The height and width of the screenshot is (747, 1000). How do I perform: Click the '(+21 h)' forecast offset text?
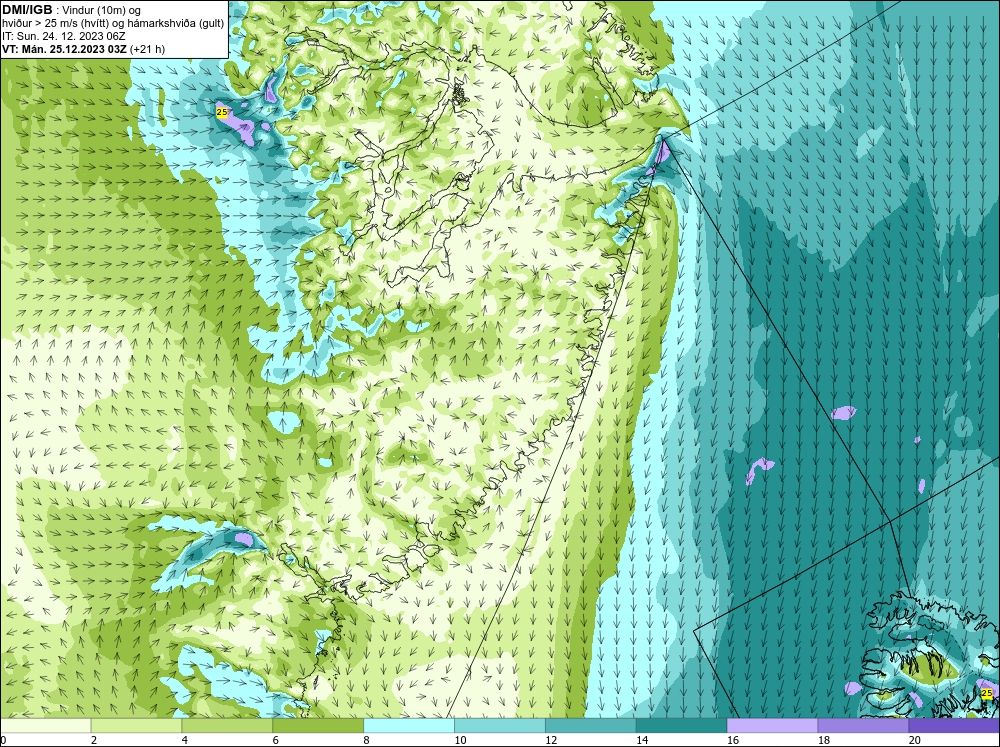[x=147, y=49]
